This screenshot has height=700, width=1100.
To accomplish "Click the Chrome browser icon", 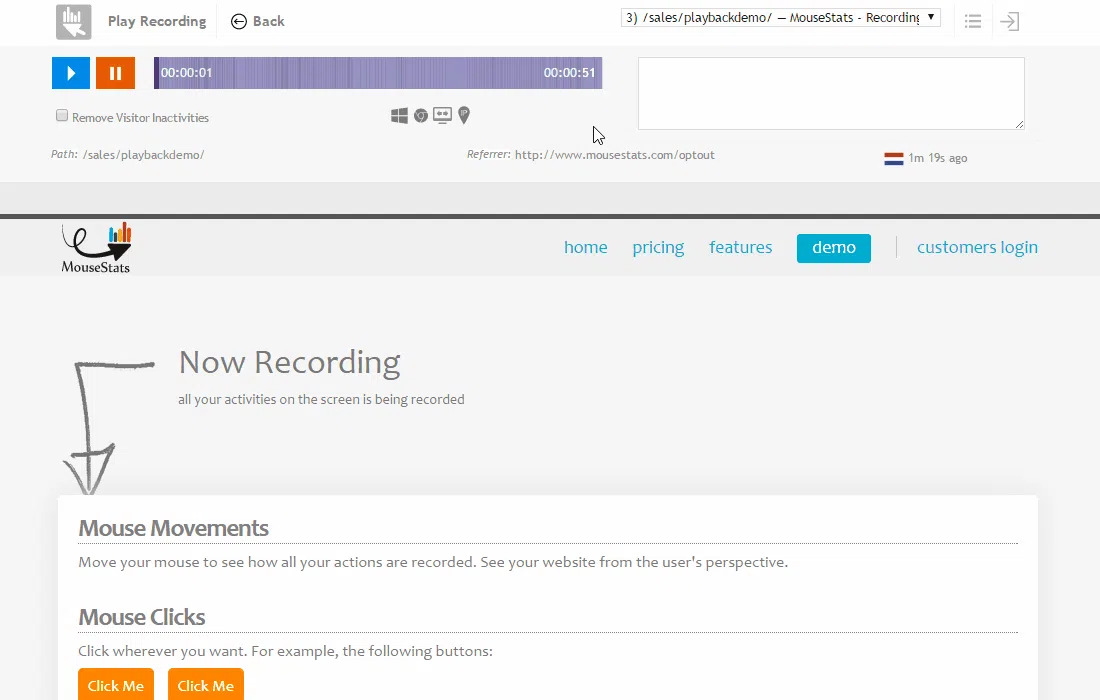I will [x=421, y=116].
